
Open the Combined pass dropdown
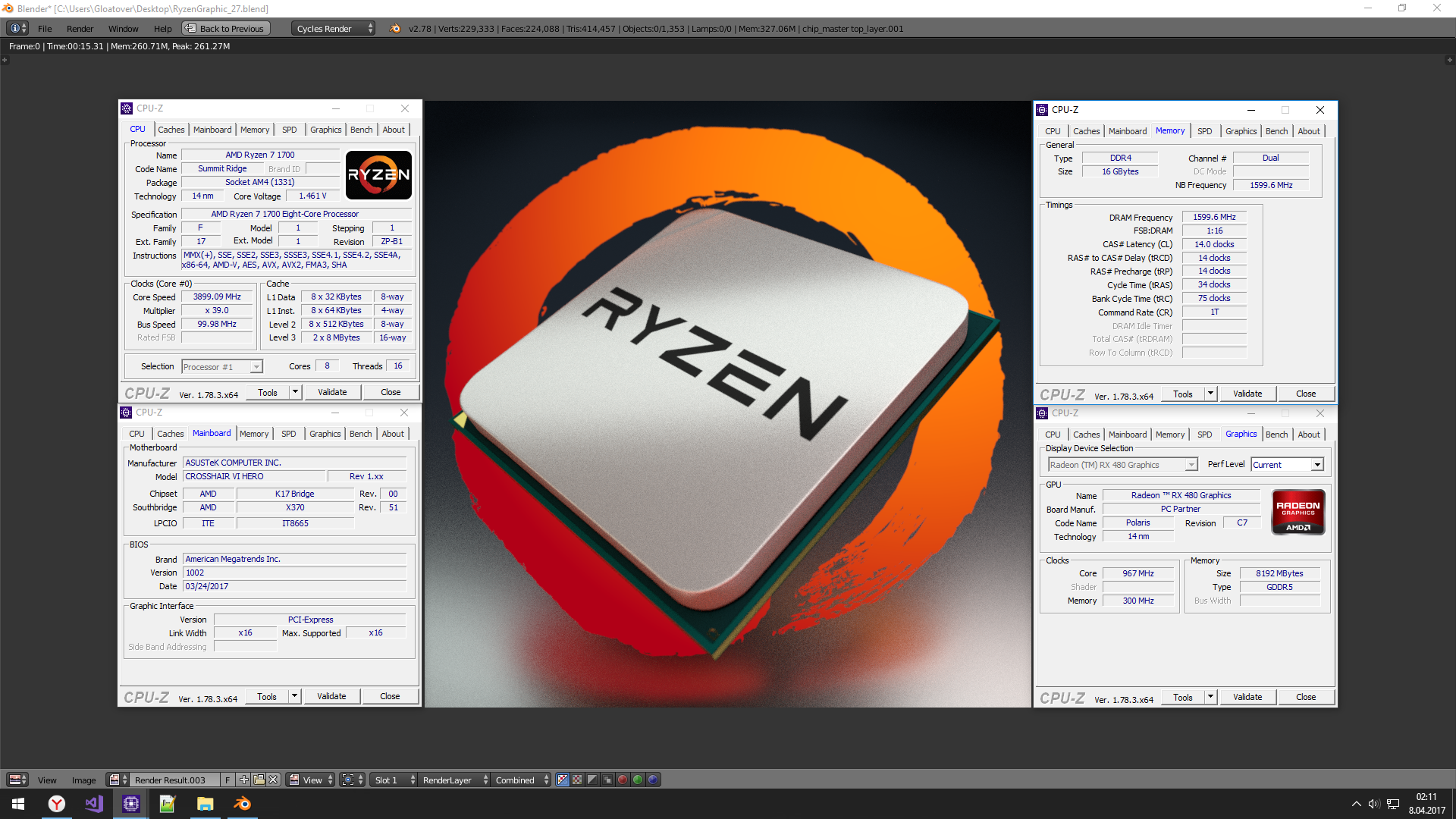[x=522, y=780]
